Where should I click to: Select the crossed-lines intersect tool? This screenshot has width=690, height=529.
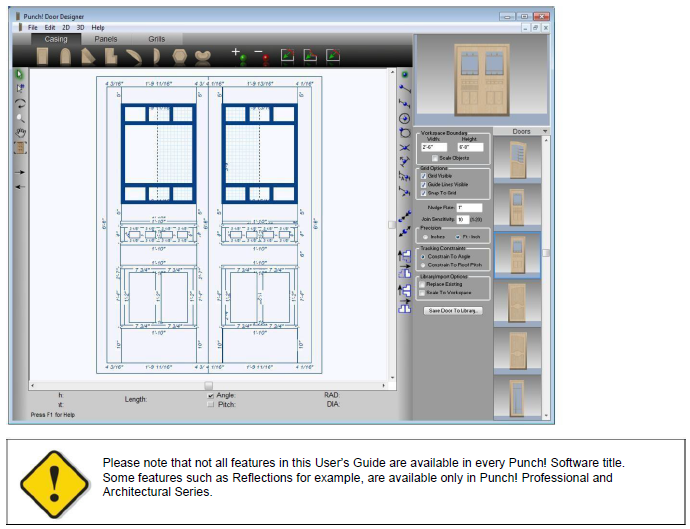[x=404, y=147]
